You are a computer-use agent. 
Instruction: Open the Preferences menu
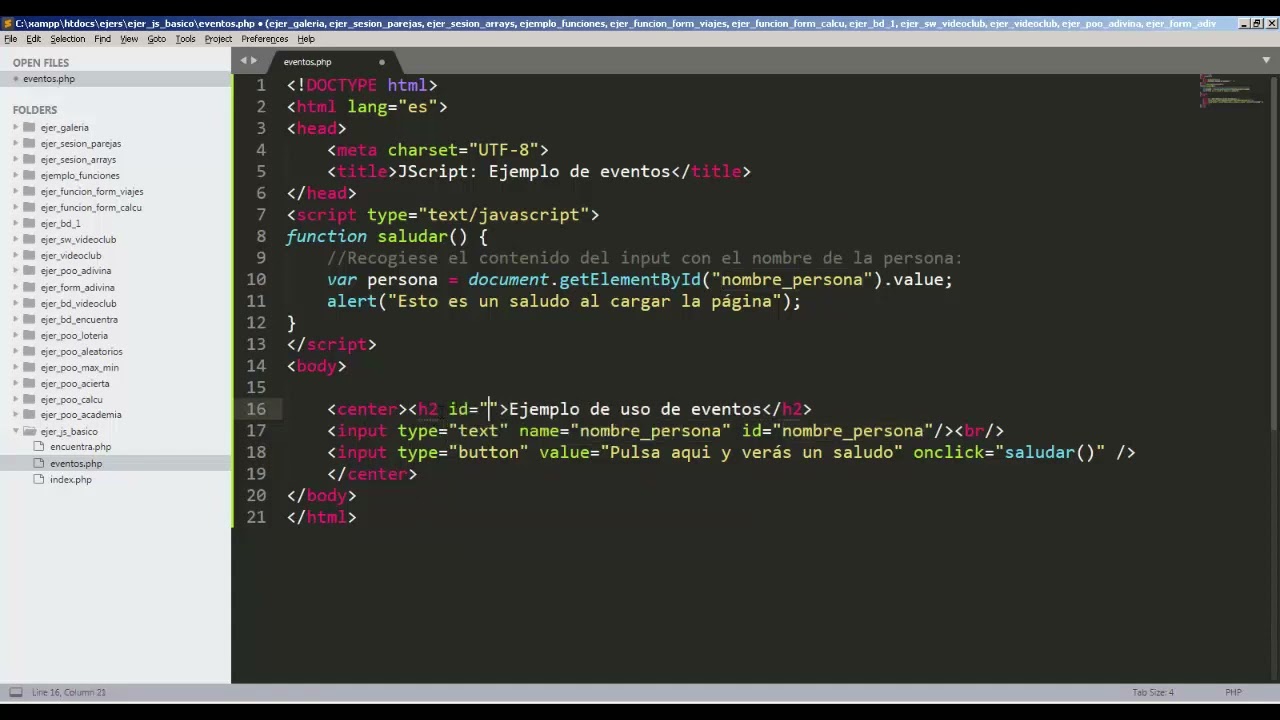[x=264, y=39]
